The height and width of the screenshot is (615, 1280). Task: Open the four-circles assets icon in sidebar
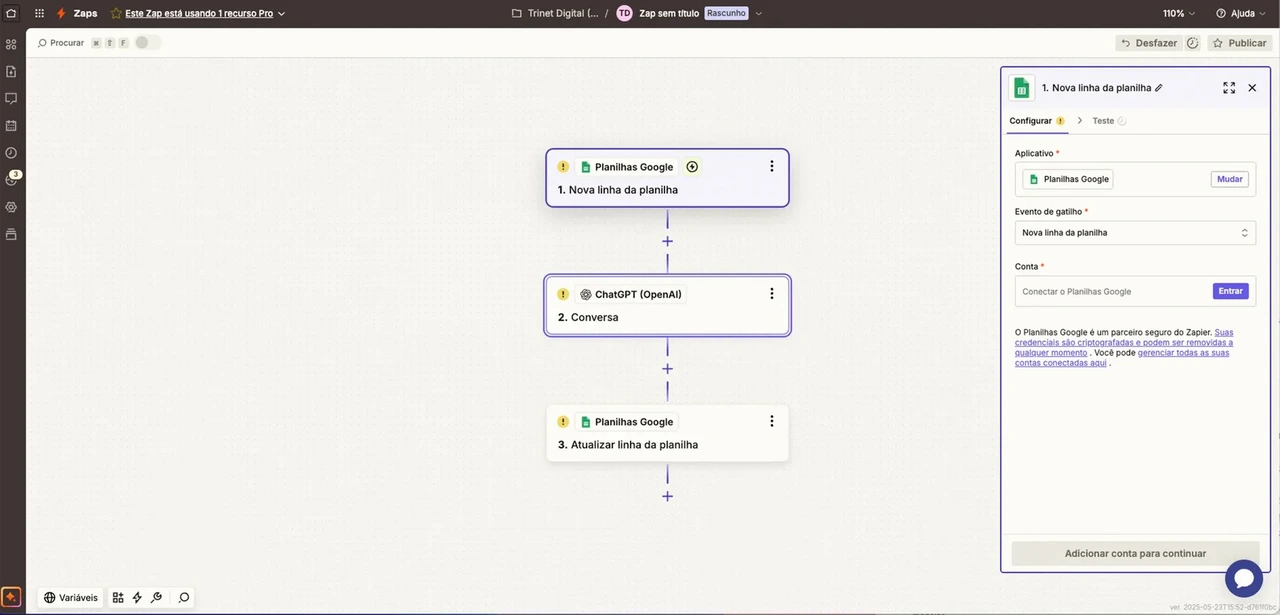[x=11, y=44]
